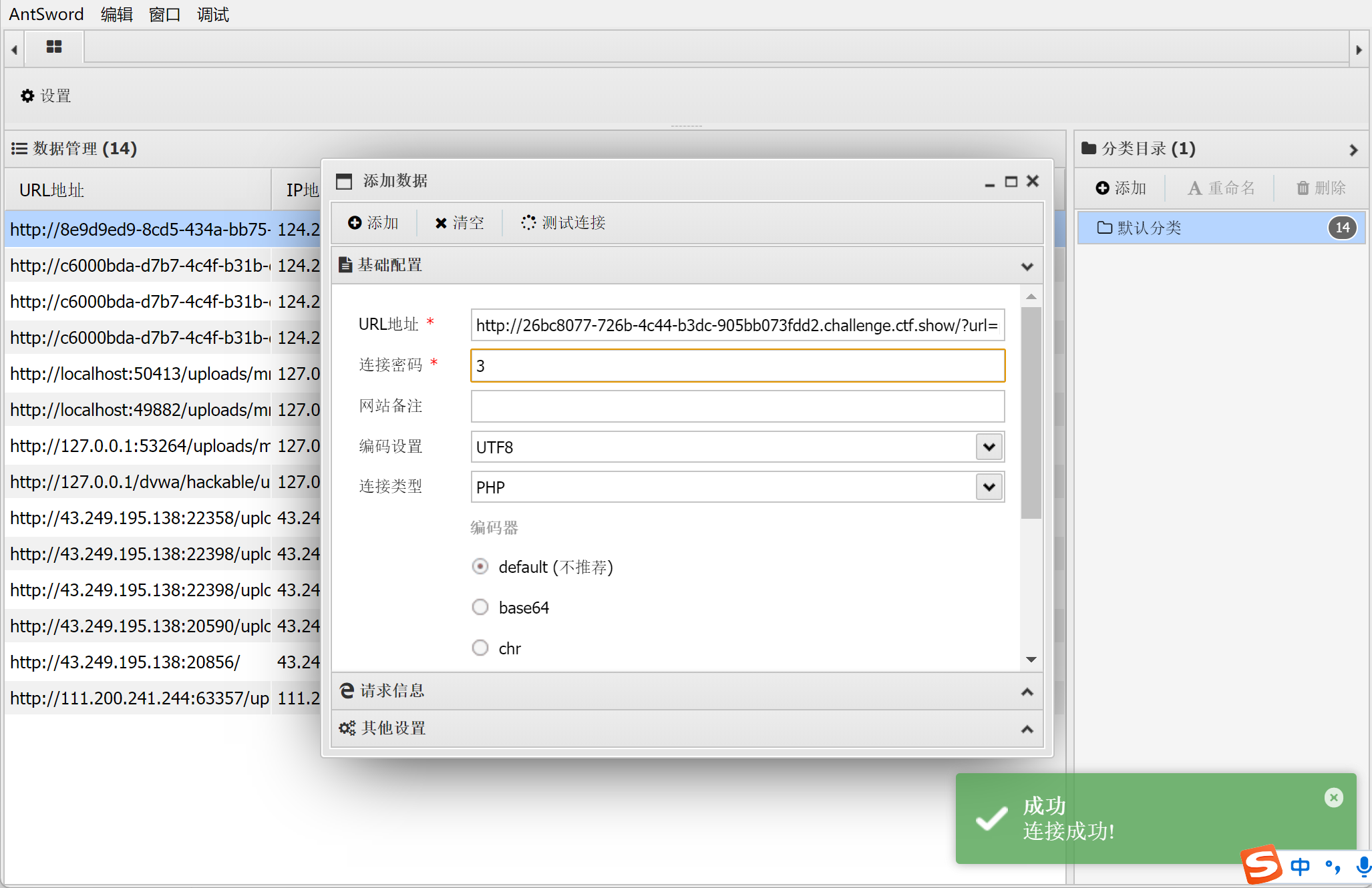Open the 编辑 menu

(x=117, y=14)
